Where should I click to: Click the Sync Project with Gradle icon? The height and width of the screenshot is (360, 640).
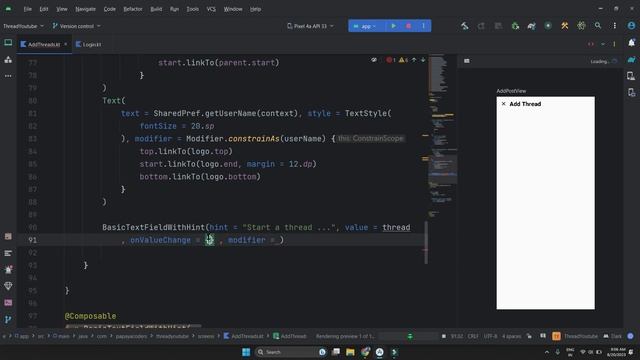pos(531,26)
